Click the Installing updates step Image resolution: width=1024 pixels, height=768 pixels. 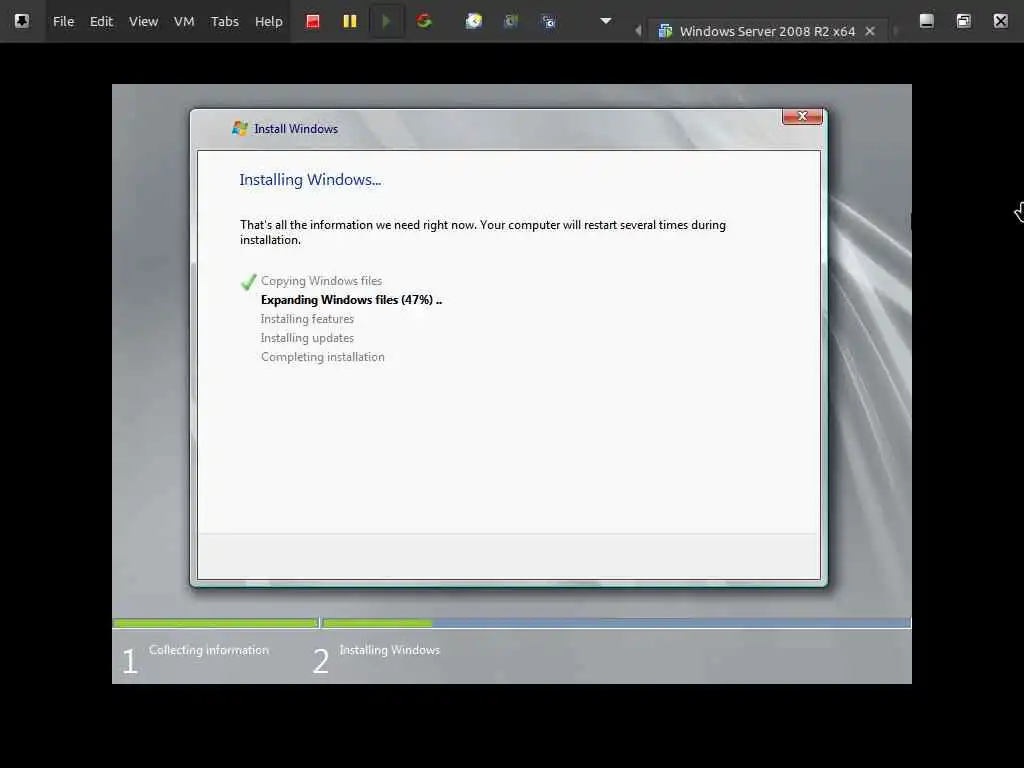(x=307, y=338)
